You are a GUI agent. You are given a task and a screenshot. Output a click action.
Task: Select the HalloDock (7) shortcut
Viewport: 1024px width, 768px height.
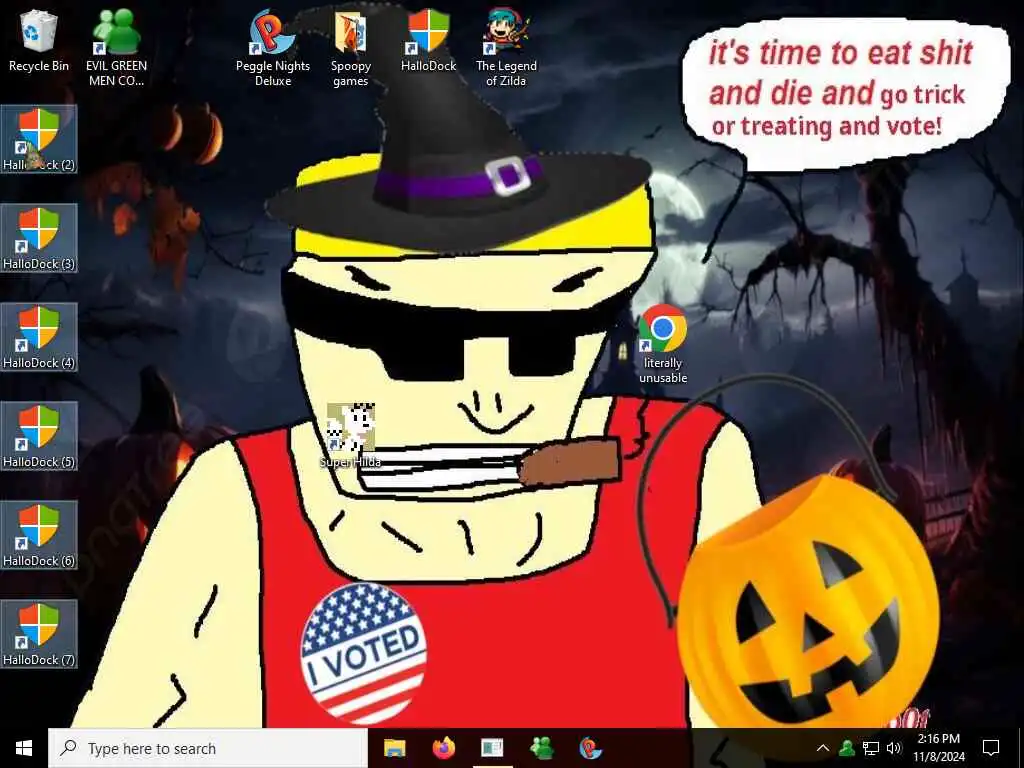click(x=39, y=634)
